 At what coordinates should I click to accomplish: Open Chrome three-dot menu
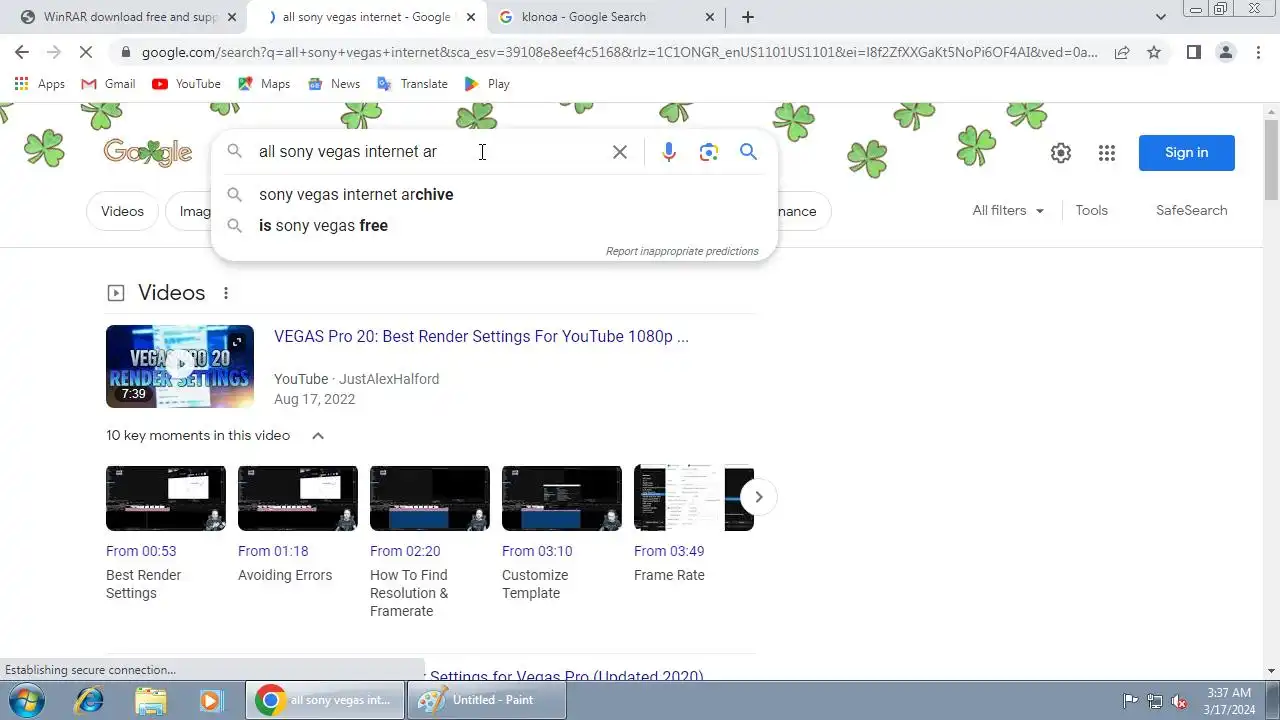(x=1258, y=52)
